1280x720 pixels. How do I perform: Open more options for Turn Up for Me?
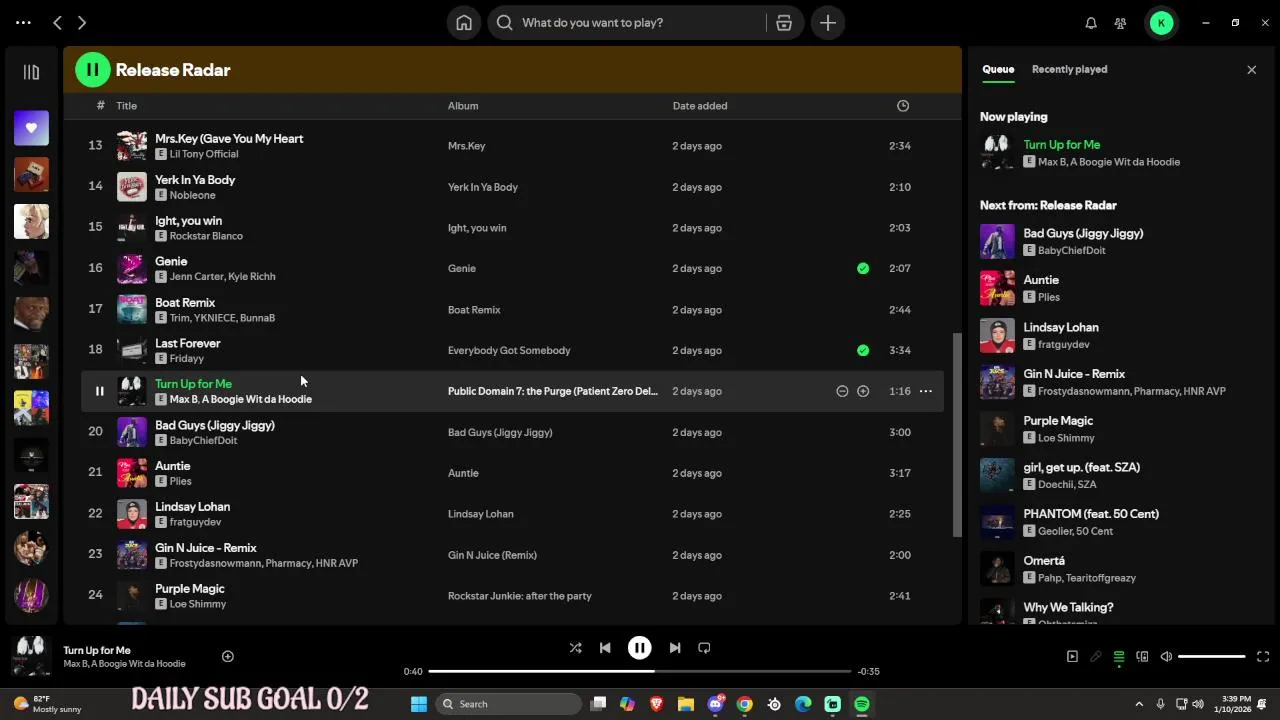coord(926,391)
